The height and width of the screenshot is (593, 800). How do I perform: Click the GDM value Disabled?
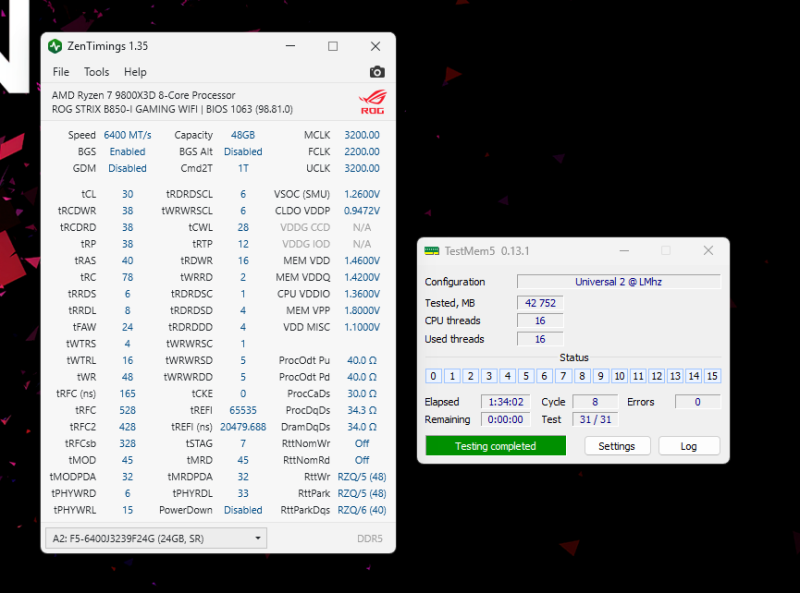tap(128, 168)
